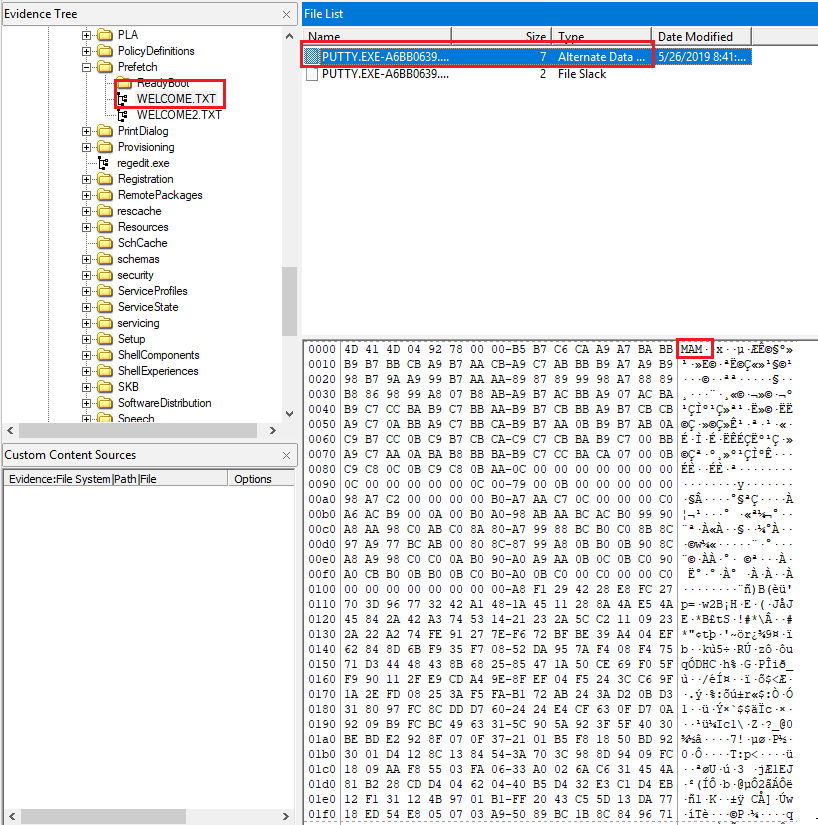Click the security folder icon

click(x=105, y=275)
